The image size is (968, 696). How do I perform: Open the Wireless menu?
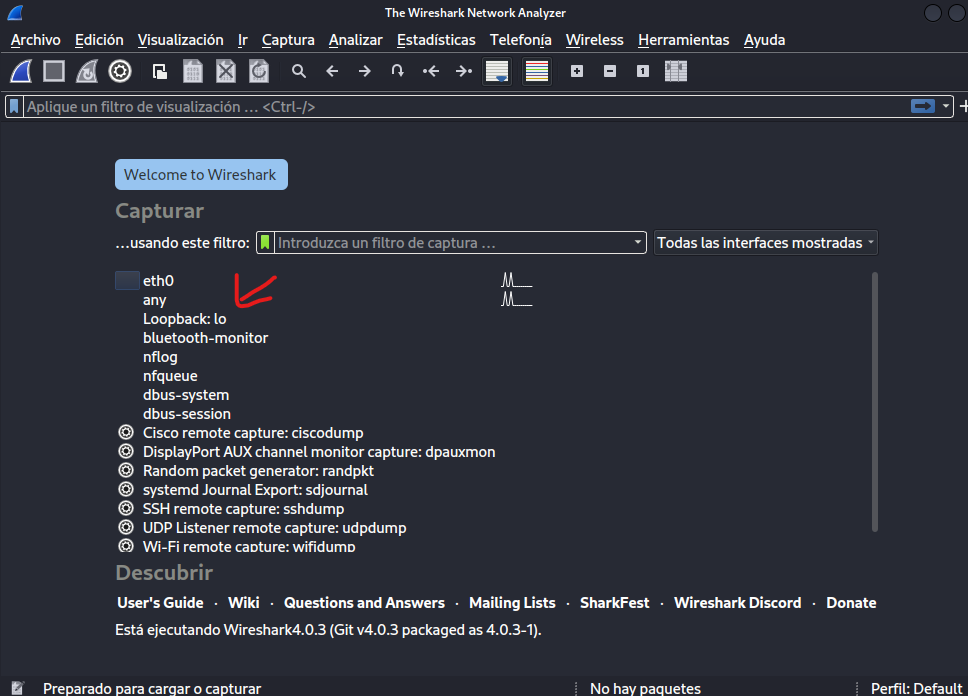[x=595, y=40]
